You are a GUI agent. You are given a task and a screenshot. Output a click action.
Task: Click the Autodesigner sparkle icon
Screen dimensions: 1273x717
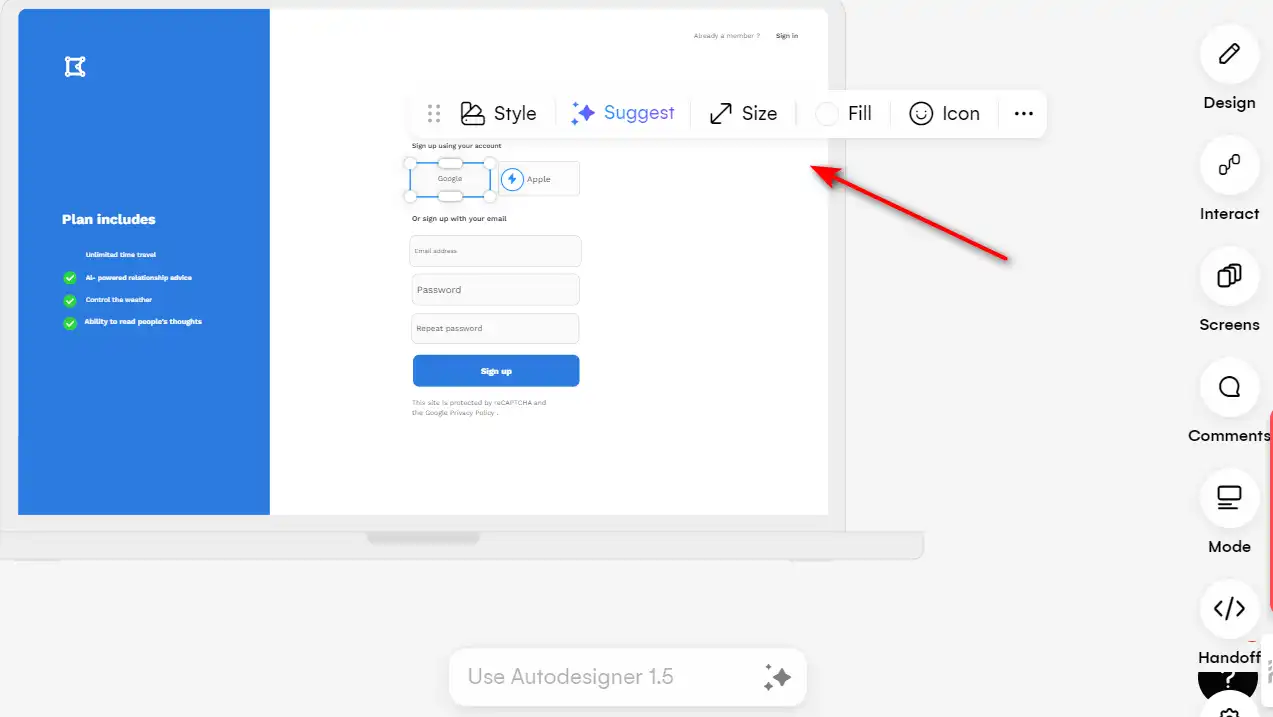777,677
